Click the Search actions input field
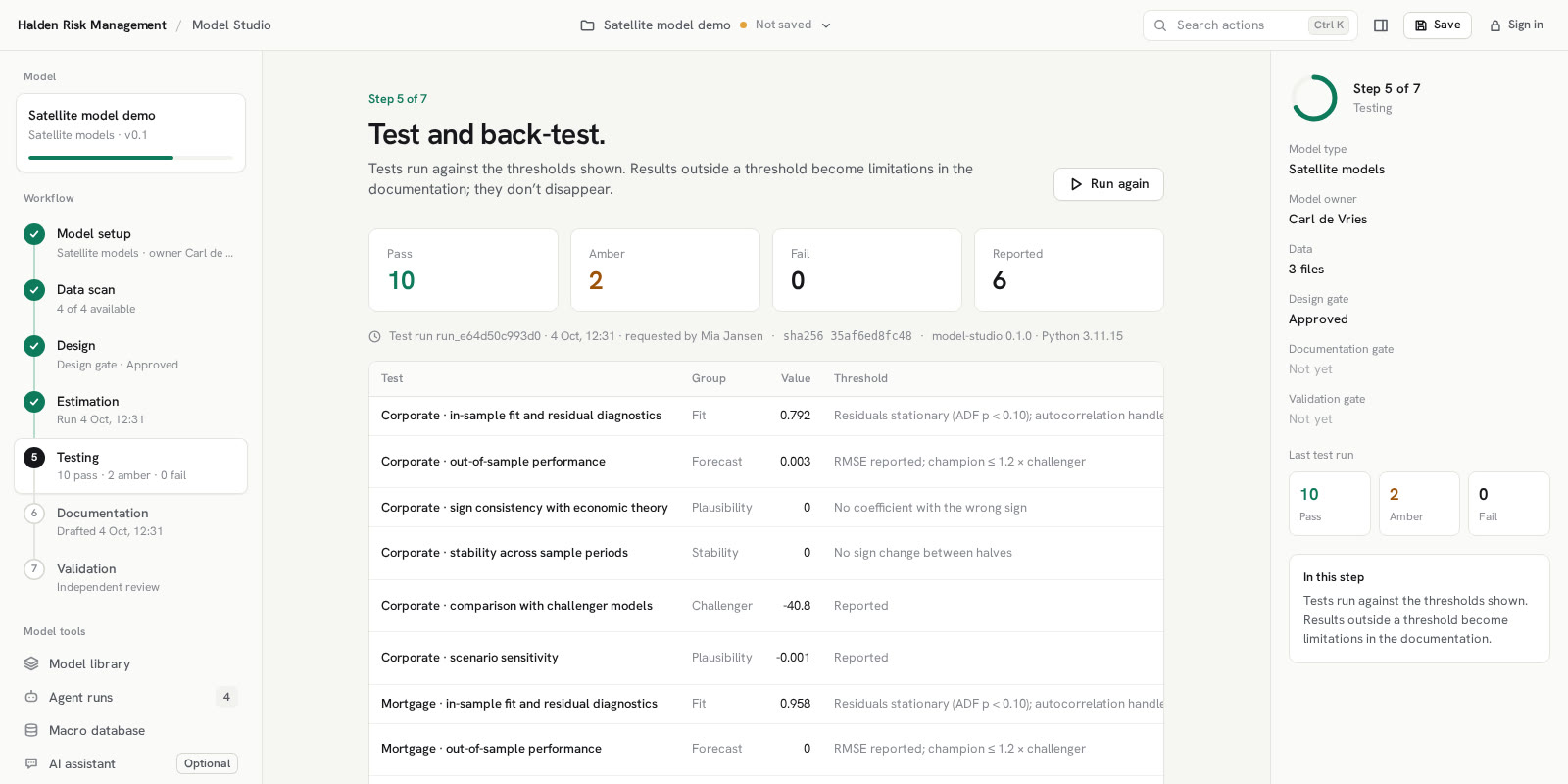 (1249, 25)
